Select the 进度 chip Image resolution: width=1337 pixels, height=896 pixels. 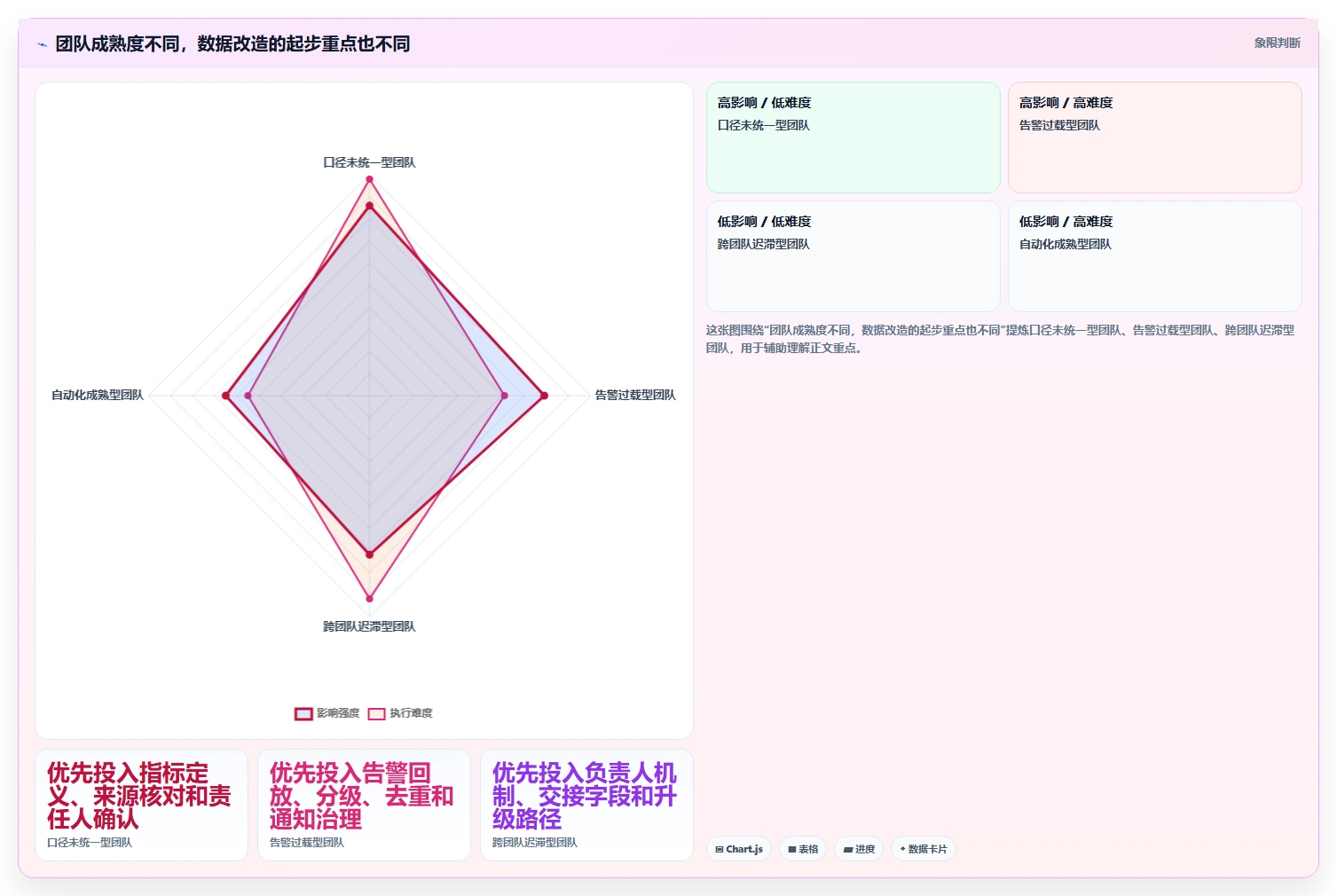coord(859,849)
